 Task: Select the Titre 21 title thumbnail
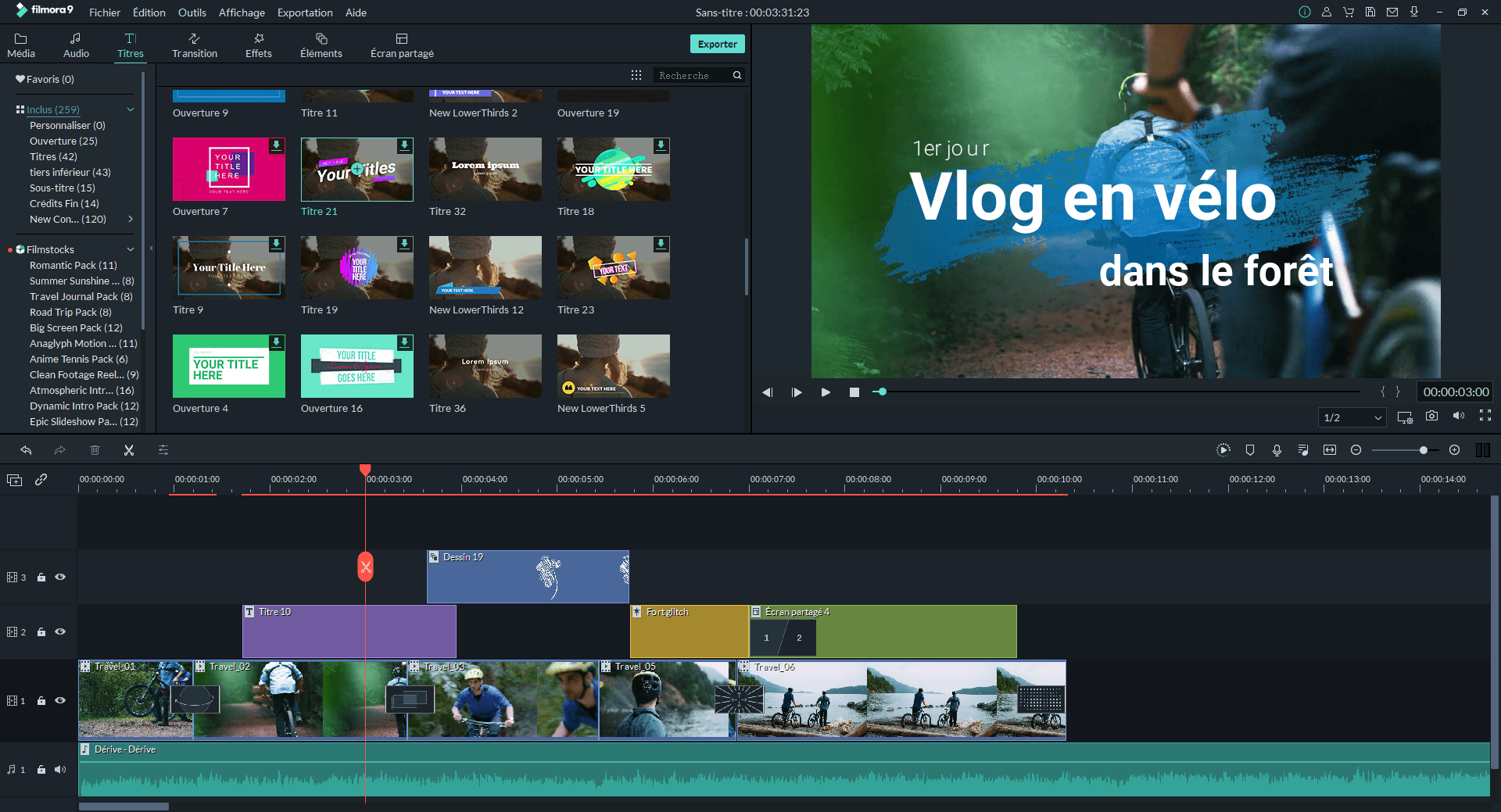356,170
